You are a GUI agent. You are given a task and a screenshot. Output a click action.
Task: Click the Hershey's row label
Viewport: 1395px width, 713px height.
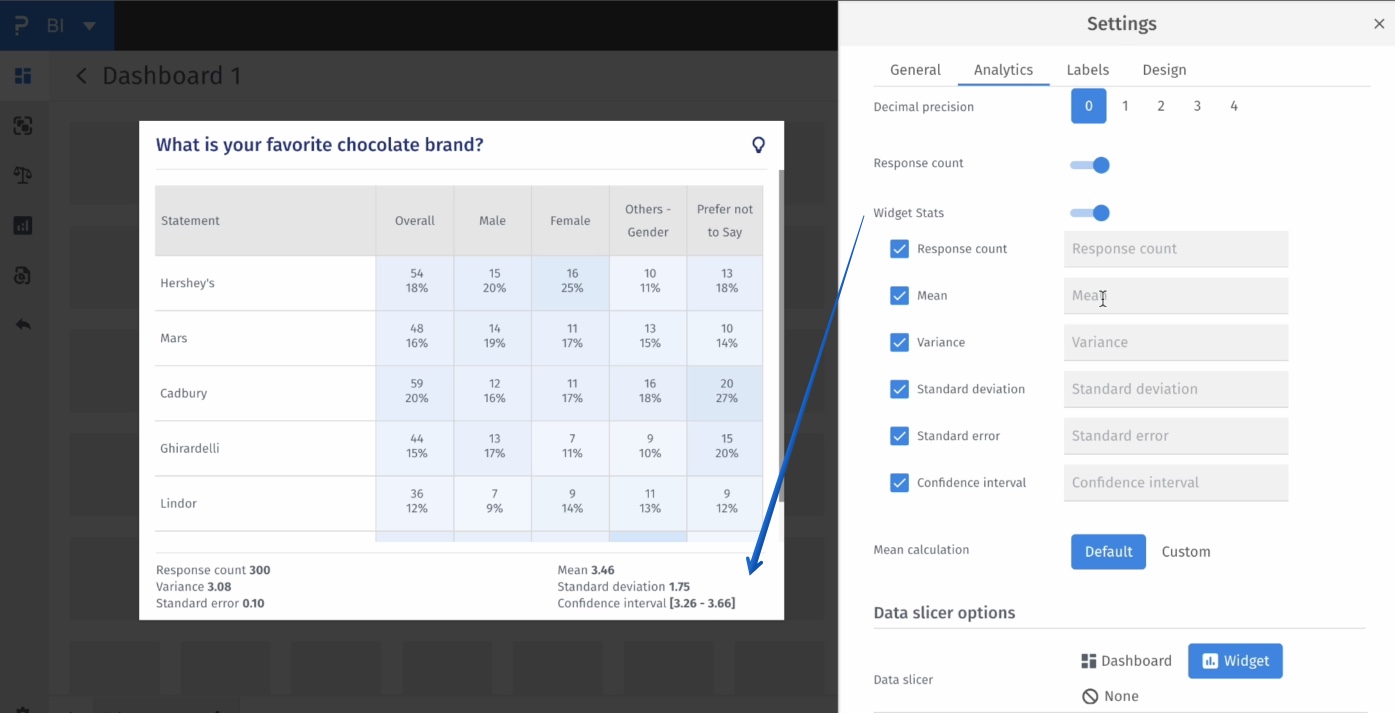coord(188,283)
